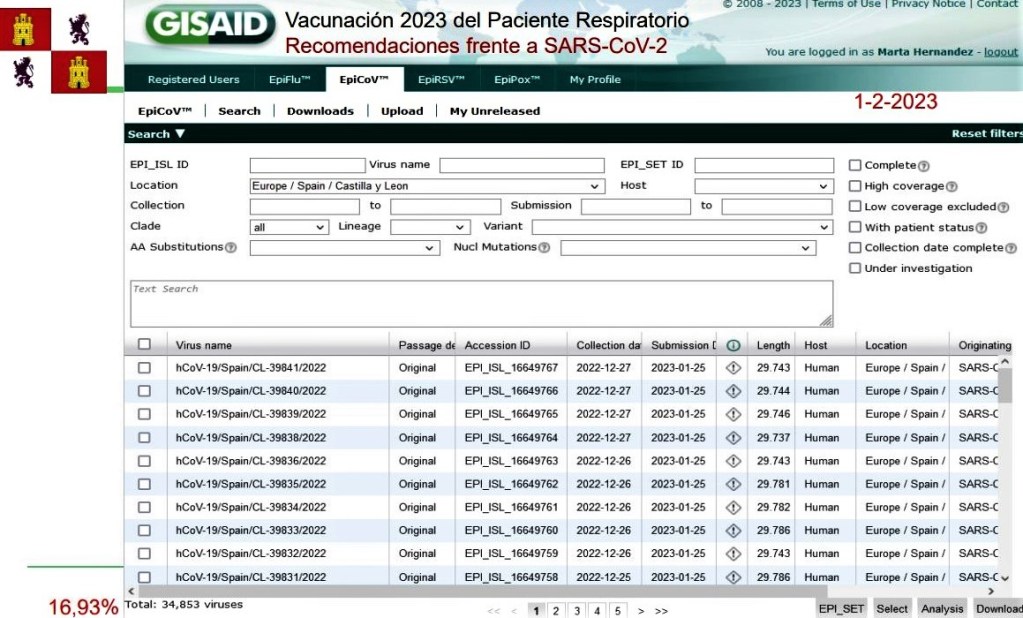Screen dimensions: 1023x618
Task: Enable the High coverage checkbox
Action: [x=855, y=186]
